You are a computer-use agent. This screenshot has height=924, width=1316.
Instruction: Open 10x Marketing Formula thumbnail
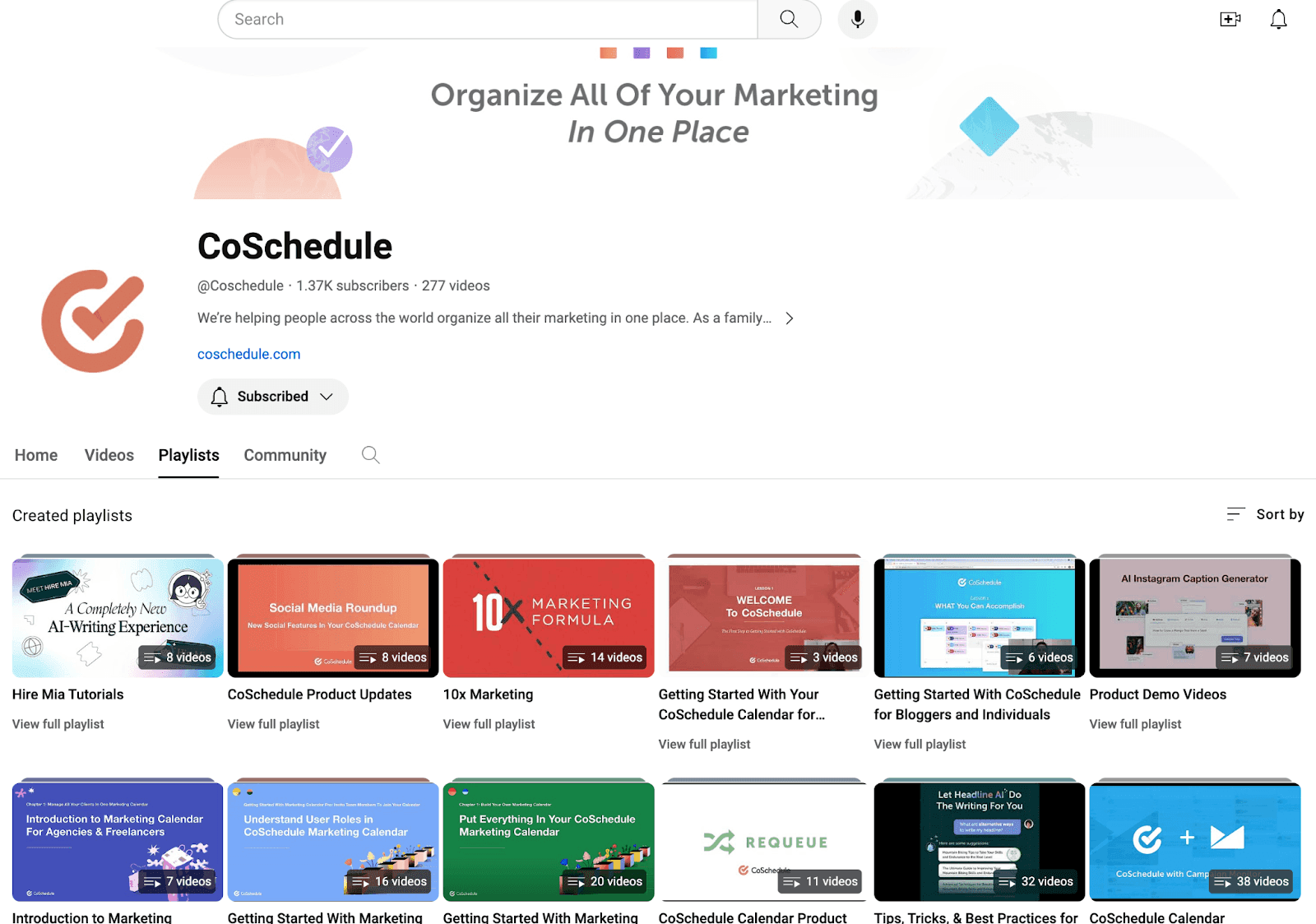tap(549, 618)
